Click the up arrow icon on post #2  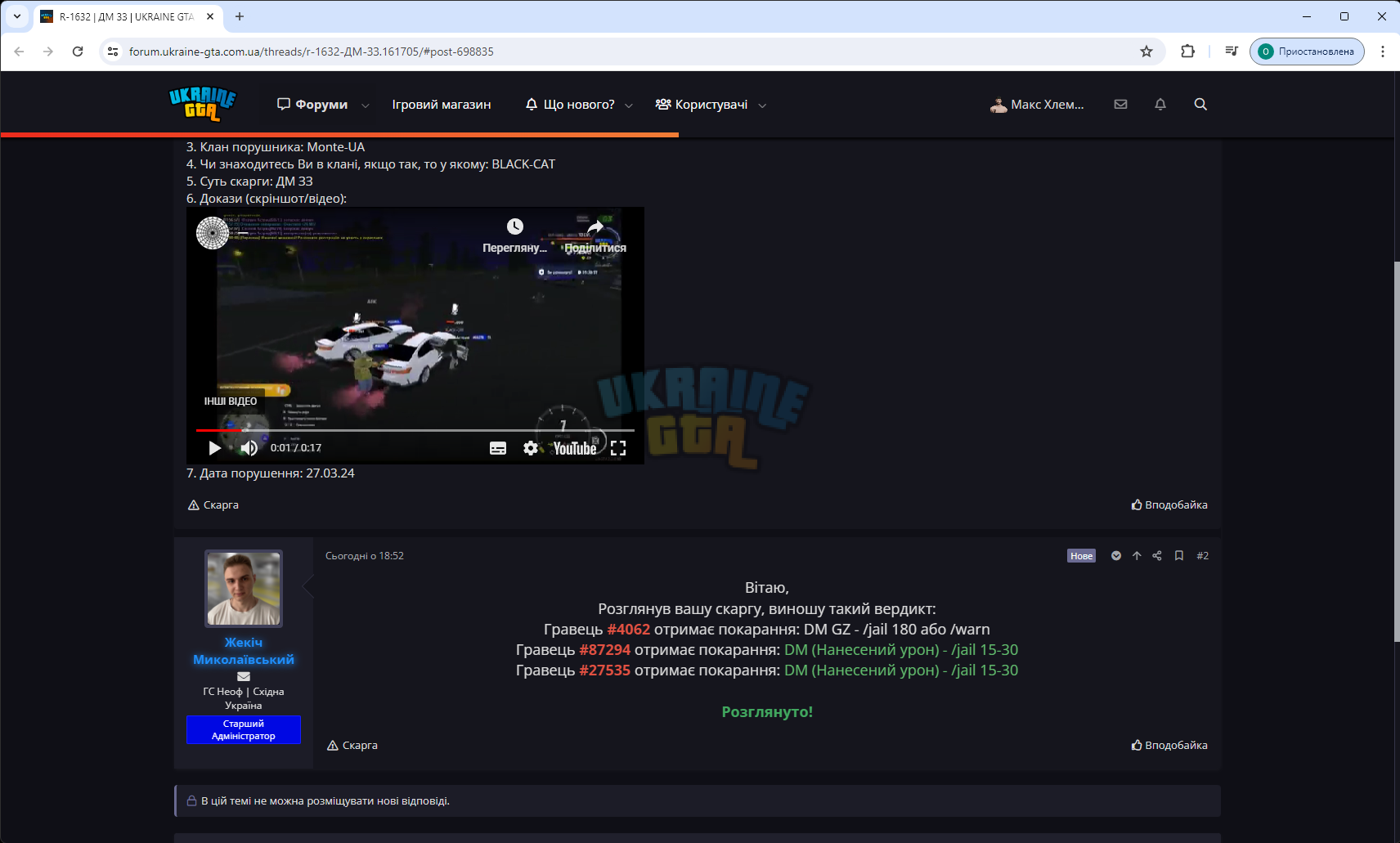point(1137,556)
